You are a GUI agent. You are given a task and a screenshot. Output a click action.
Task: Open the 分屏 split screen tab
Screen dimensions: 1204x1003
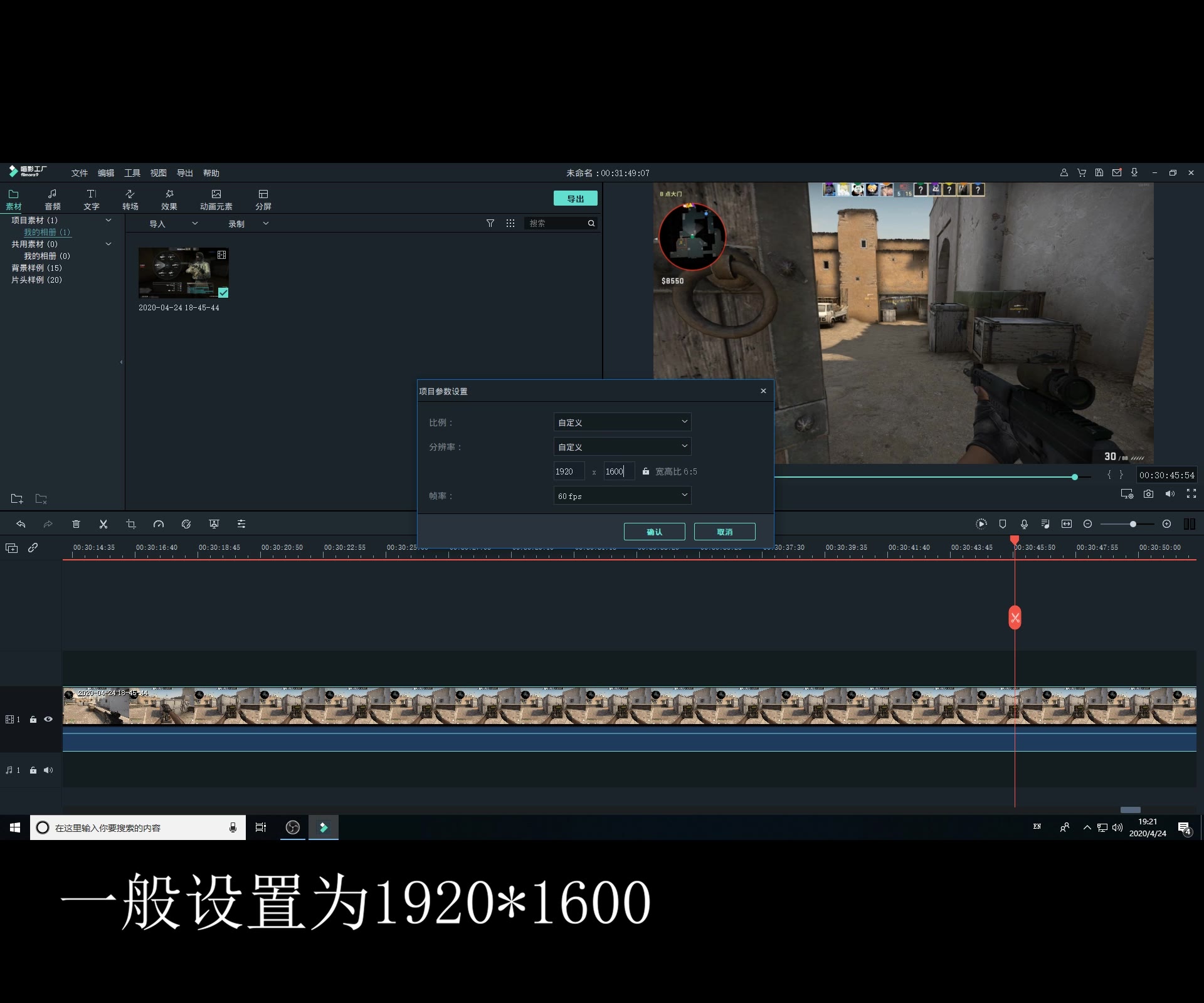[263, 200]
